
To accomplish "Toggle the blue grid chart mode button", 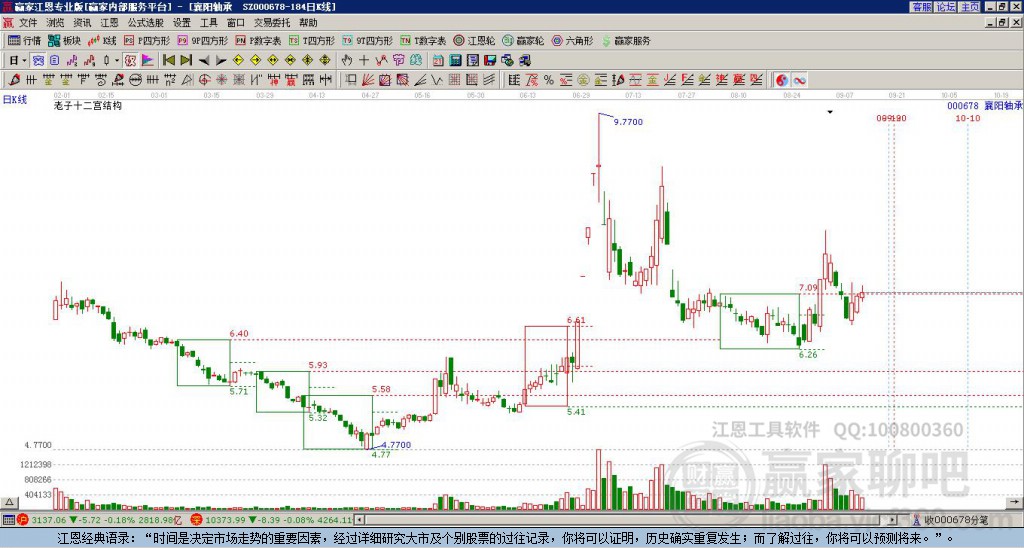I will click(x=38, y=61).
